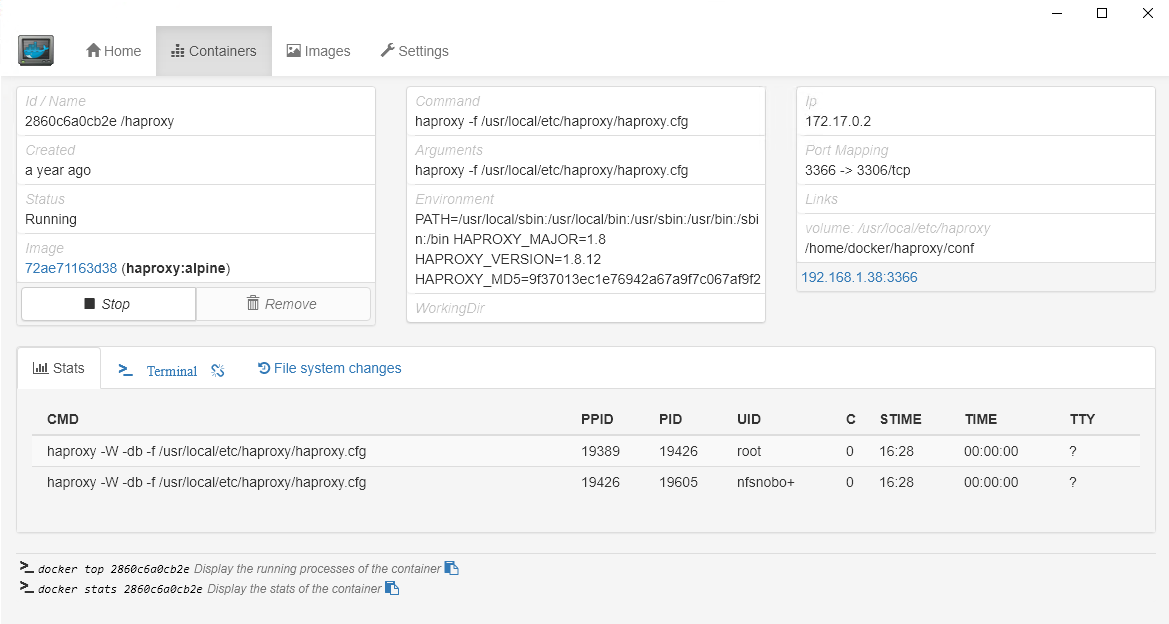
Task: Copy the docker stats command
Action: [392, 588]
